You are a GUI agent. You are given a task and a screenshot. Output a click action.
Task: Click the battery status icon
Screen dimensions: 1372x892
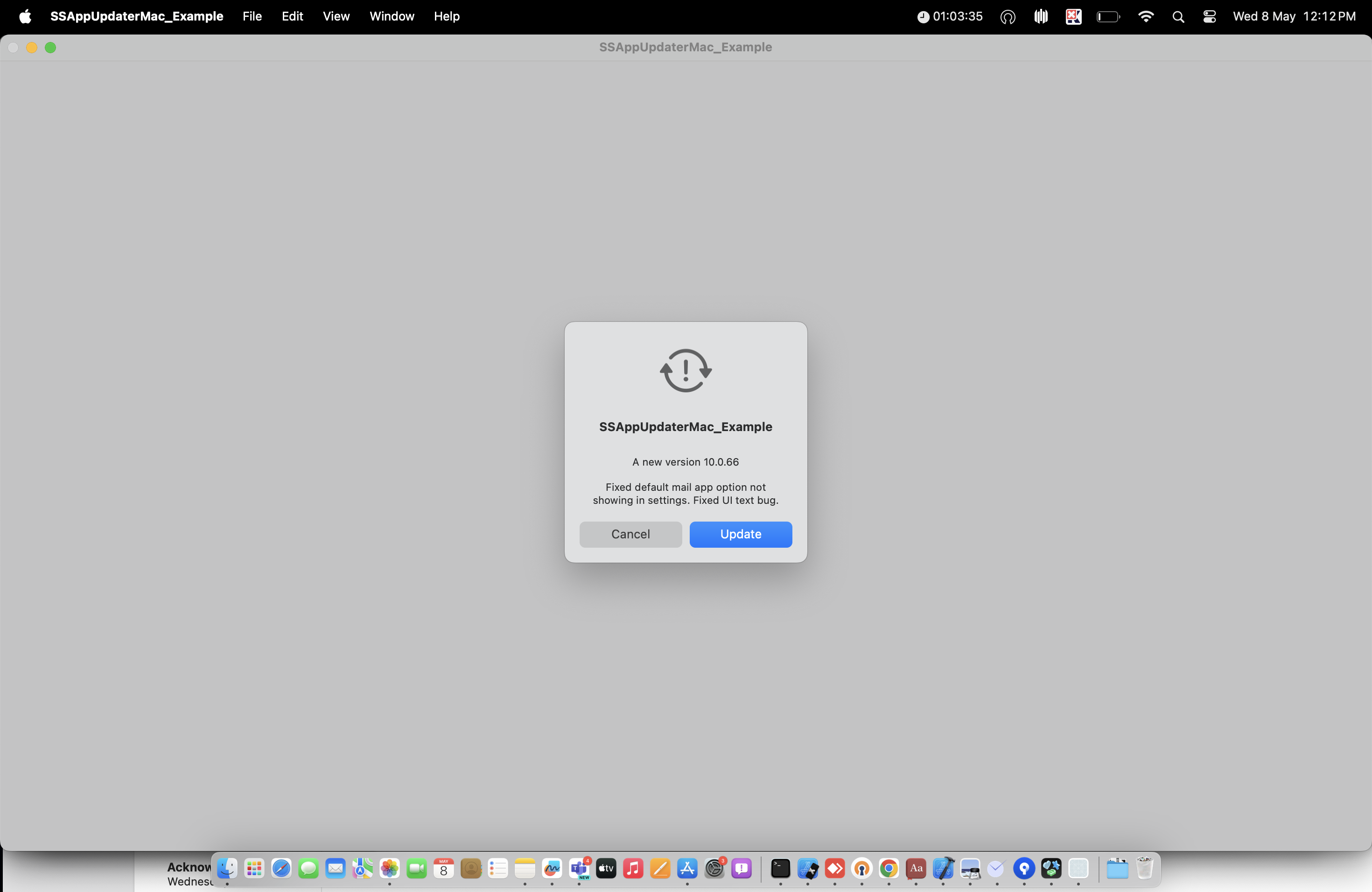tap(1107, 16)
